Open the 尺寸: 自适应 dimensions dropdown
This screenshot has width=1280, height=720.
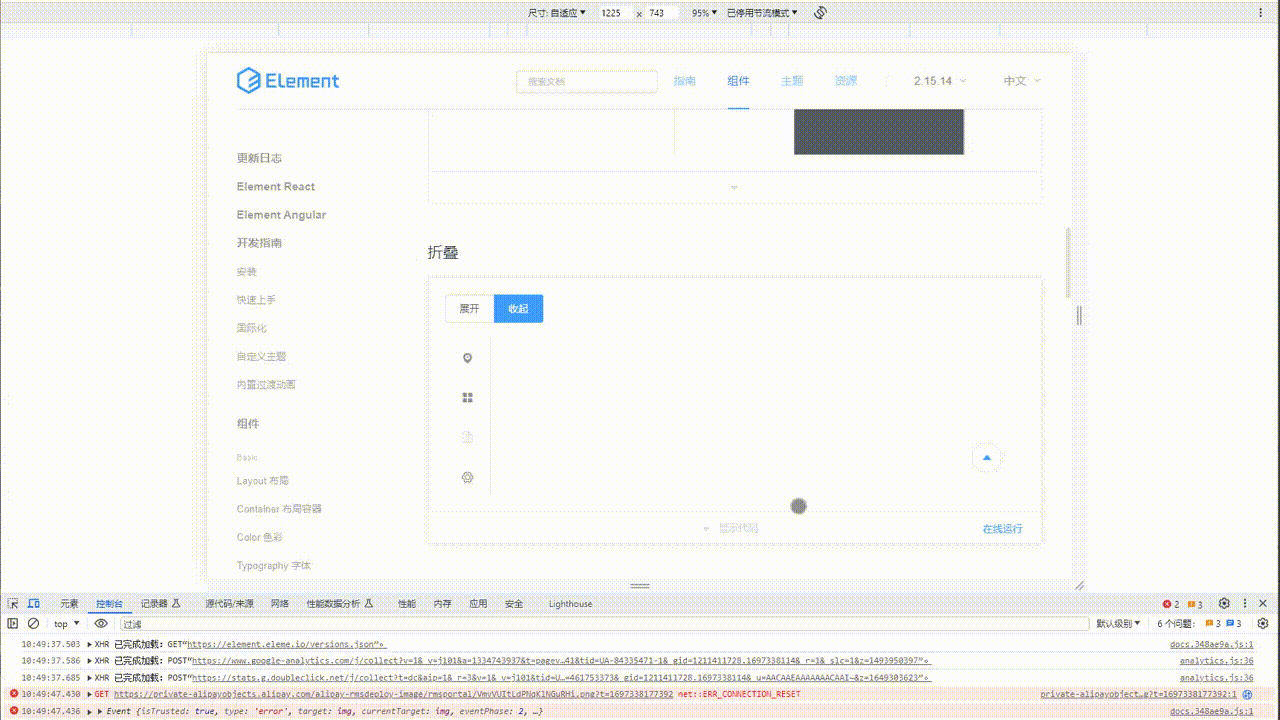(559, 13)
